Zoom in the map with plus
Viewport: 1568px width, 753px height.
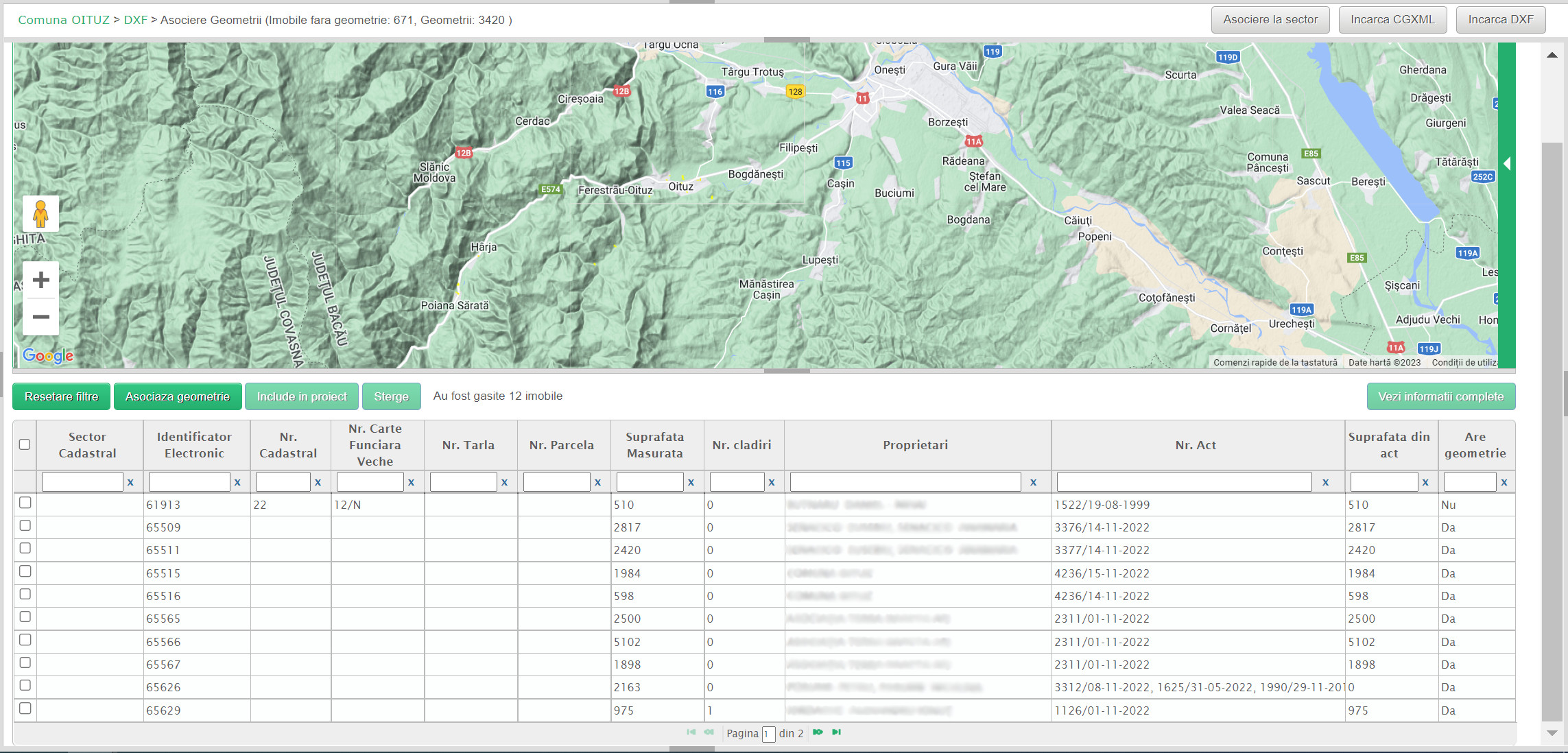(x=40, y=280)
